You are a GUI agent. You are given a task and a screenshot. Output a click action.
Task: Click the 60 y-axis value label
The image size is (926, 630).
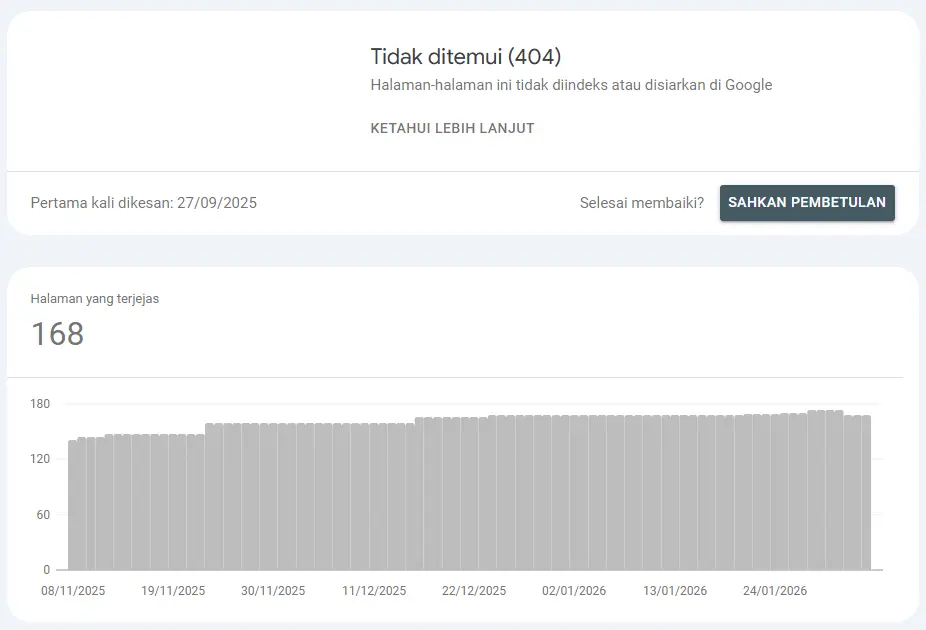coord(43,515)
